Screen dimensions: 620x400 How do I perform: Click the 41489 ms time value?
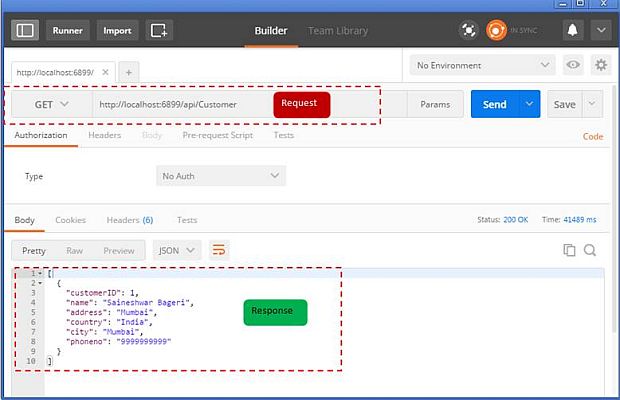(580, 220)
